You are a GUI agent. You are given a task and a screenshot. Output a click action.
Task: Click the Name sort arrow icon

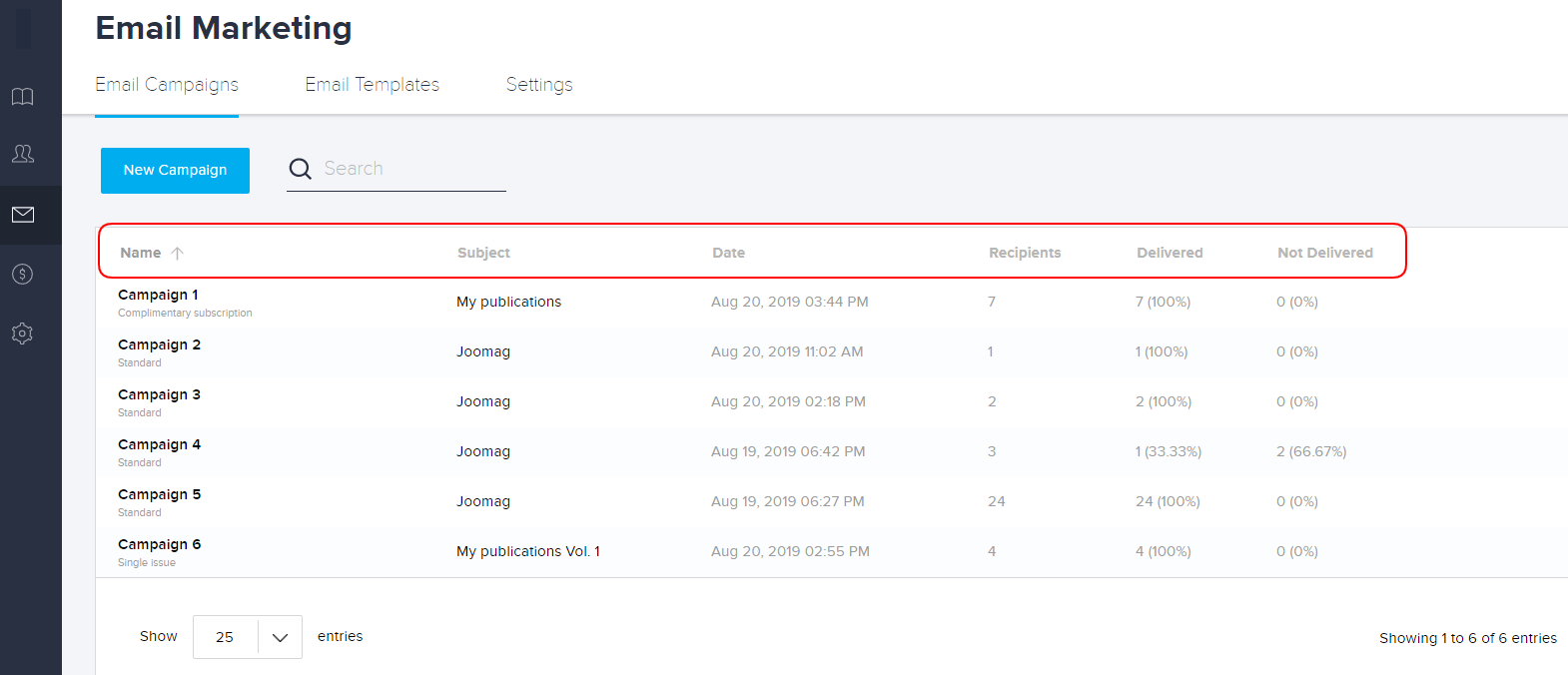(178, 254)
